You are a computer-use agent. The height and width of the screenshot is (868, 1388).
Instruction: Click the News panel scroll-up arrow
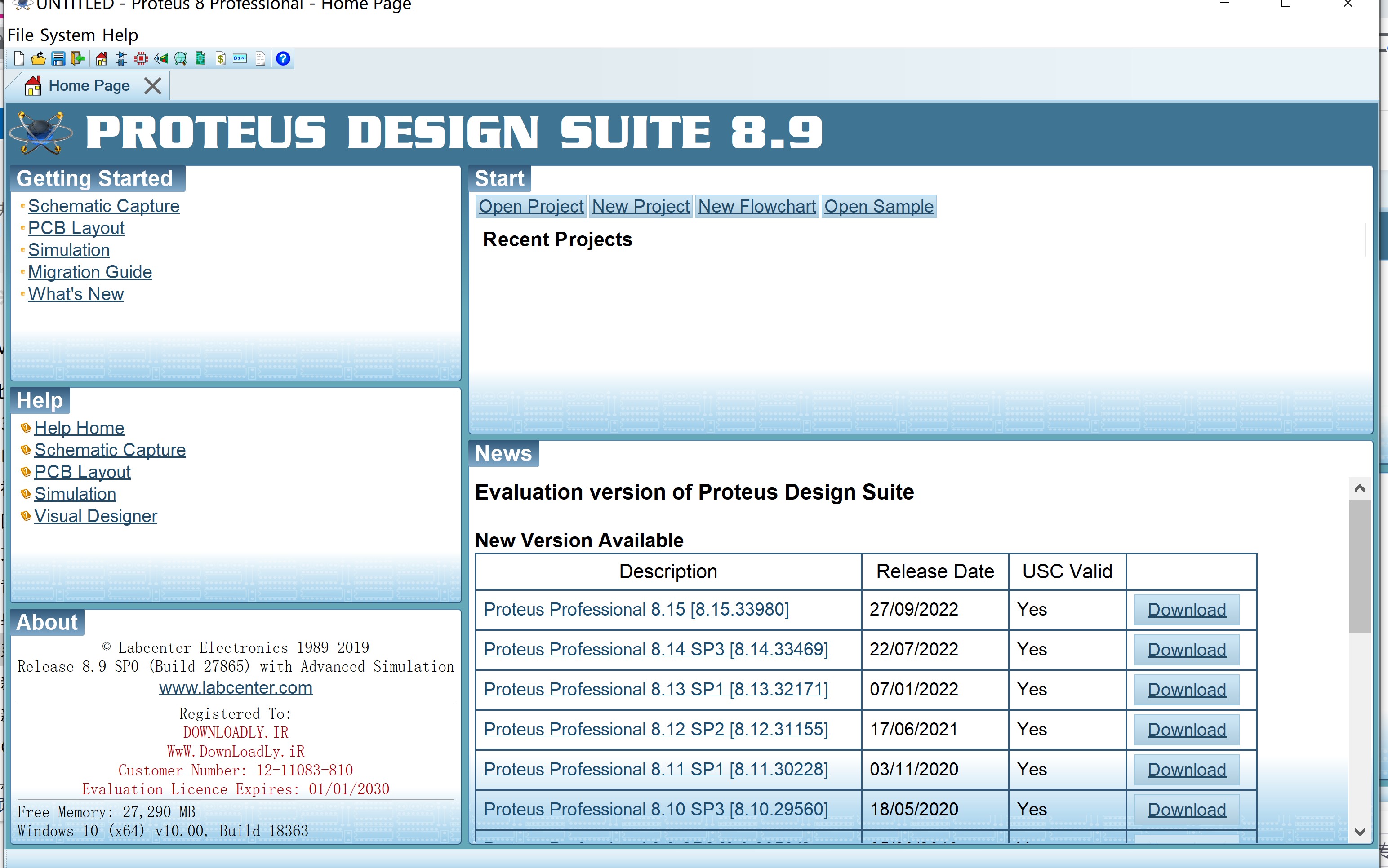pyautogui.click(x=1359, y=488)
